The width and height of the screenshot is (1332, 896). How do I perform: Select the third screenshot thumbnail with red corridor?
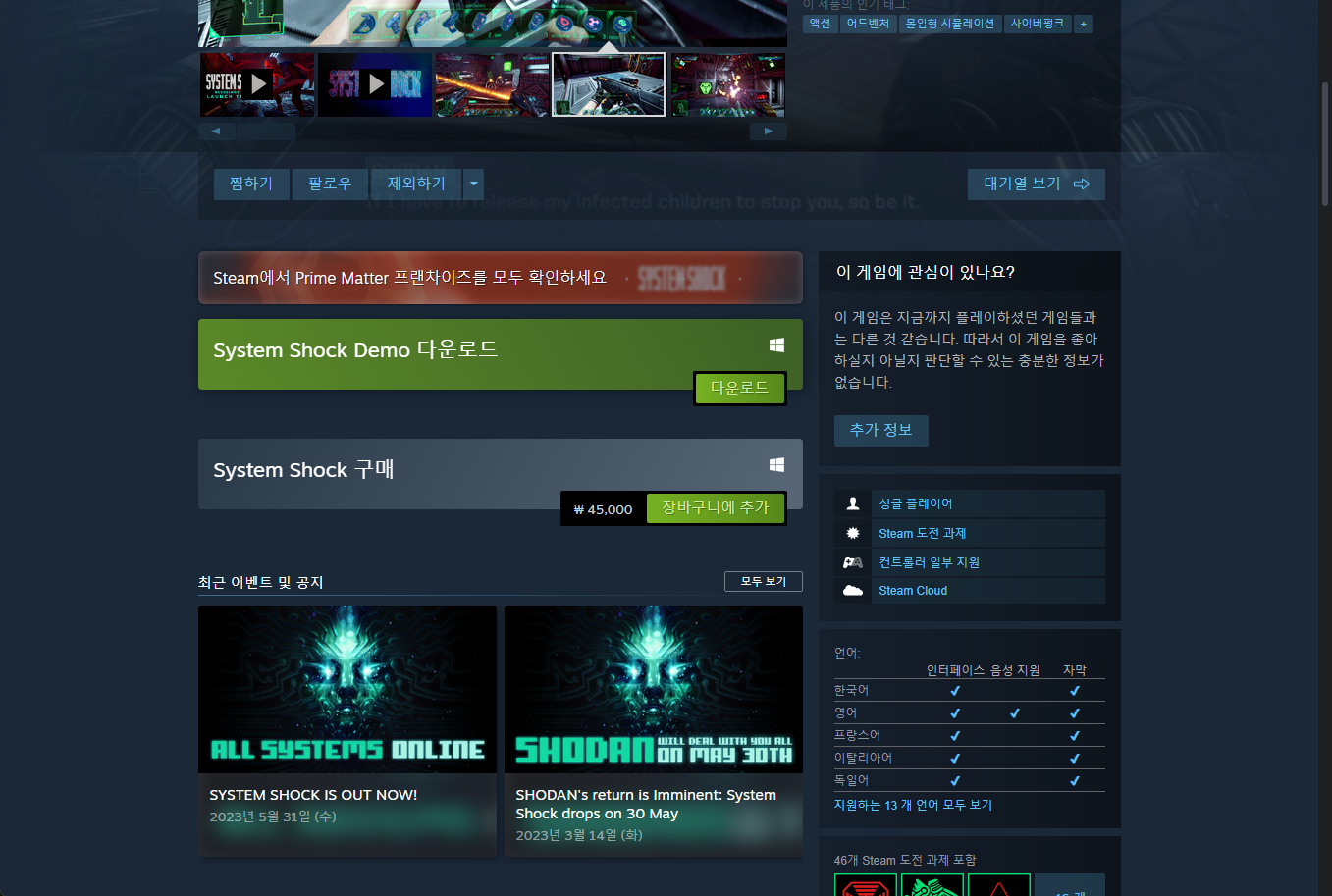[493, 84]
